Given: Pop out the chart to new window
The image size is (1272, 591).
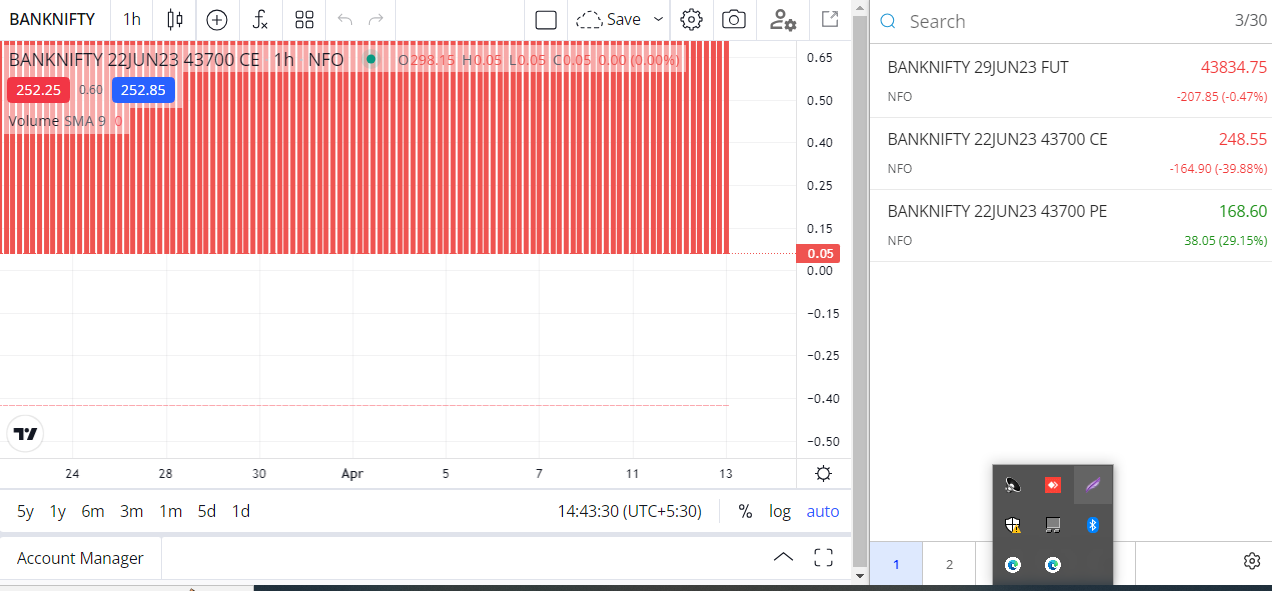Looking at the screenshot, I should tap(829, 19).
